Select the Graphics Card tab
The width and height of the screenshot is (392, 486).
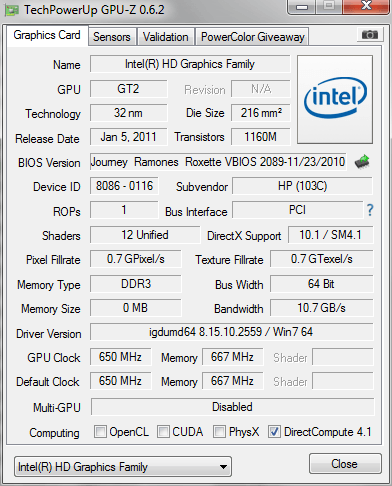(47, 35)
